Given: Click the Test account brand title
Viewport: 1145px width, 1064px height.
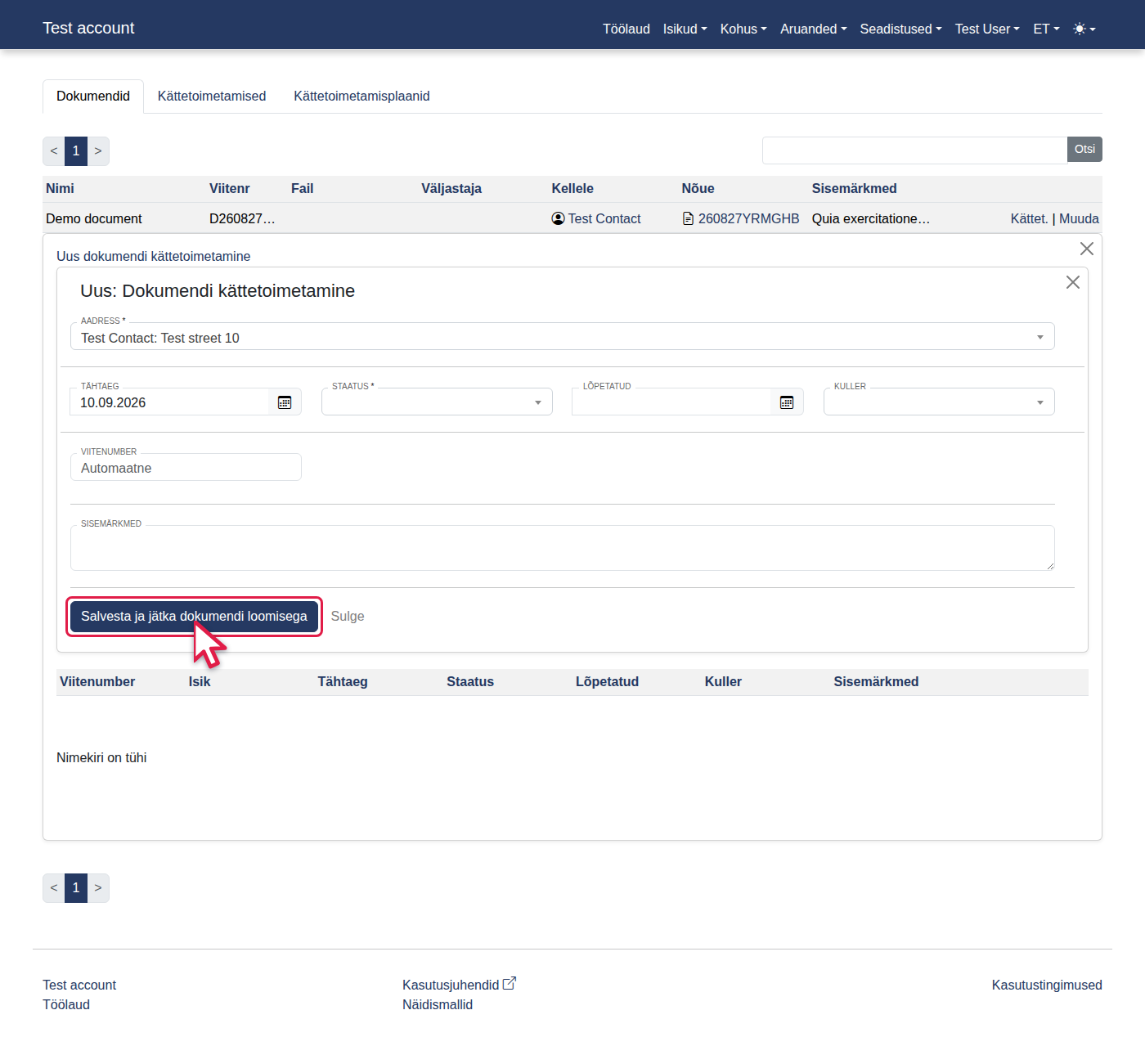Looking at the screenshot, I should [x=88, y=28].
